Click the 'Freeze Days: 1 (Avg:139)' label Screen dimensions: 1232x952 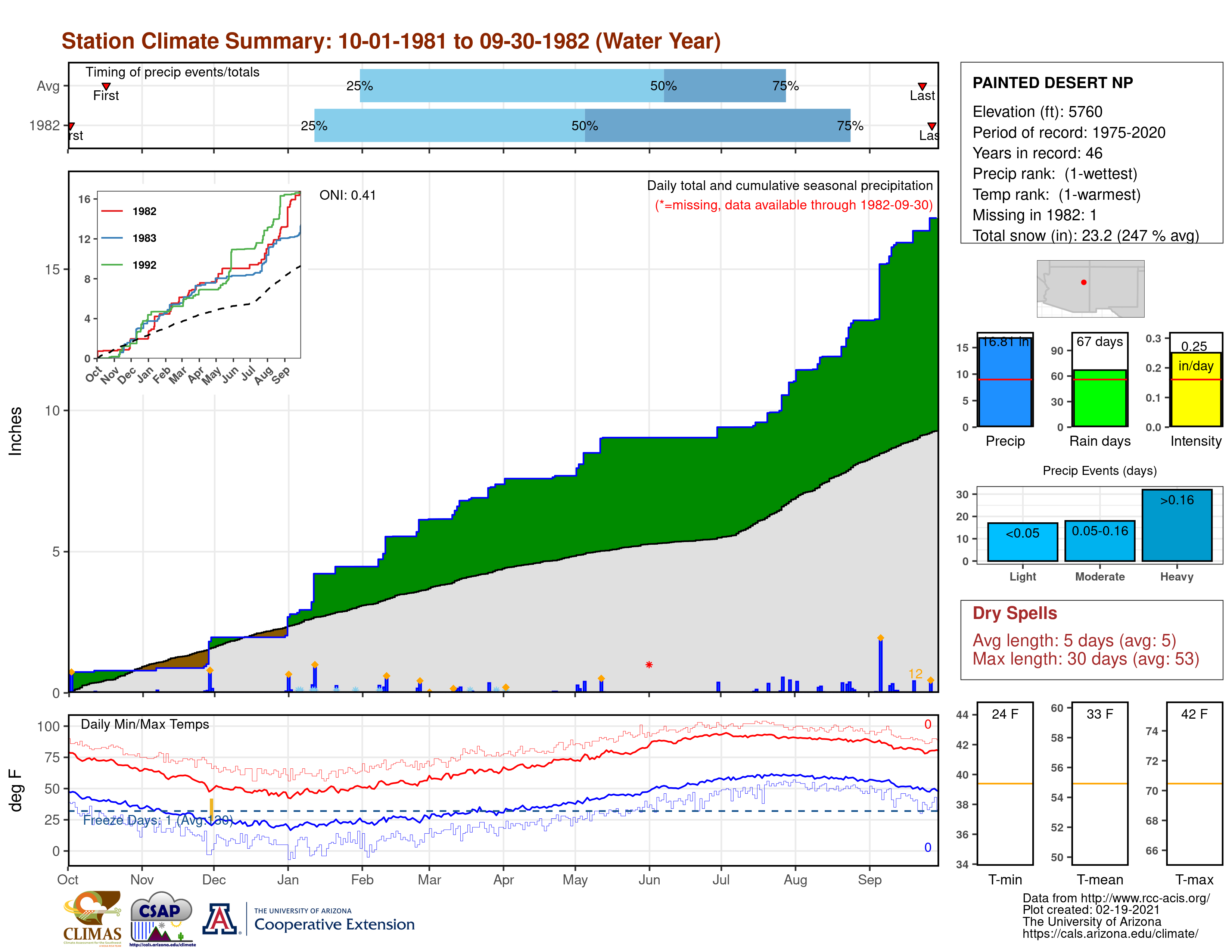[158, 820]
